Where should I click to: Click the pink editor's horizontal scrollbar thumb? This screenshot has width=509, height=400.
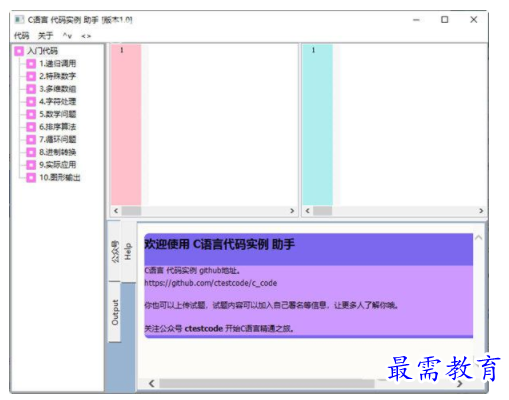click(x=131, y=211)
